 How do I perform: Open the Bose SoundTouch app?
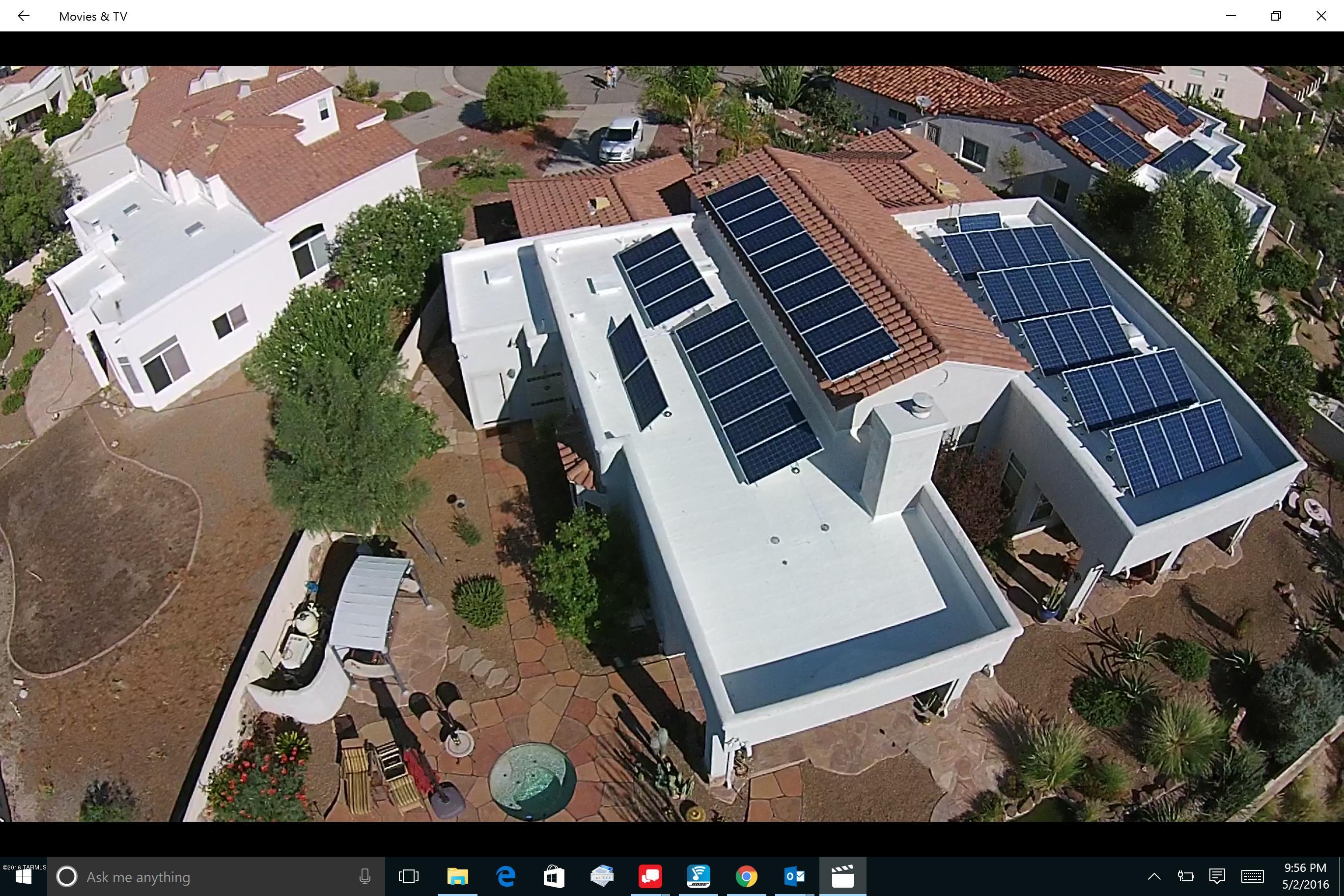[699, 876]
